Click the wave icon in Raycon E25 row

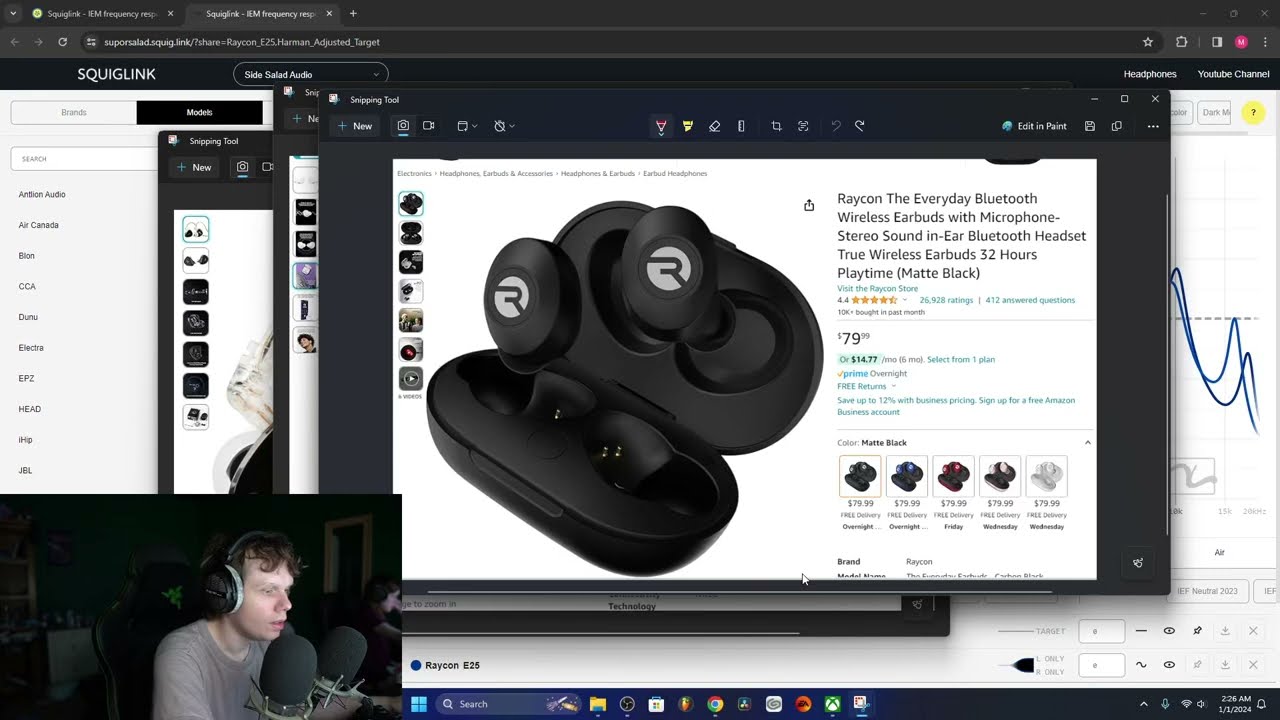point(1141,665)
